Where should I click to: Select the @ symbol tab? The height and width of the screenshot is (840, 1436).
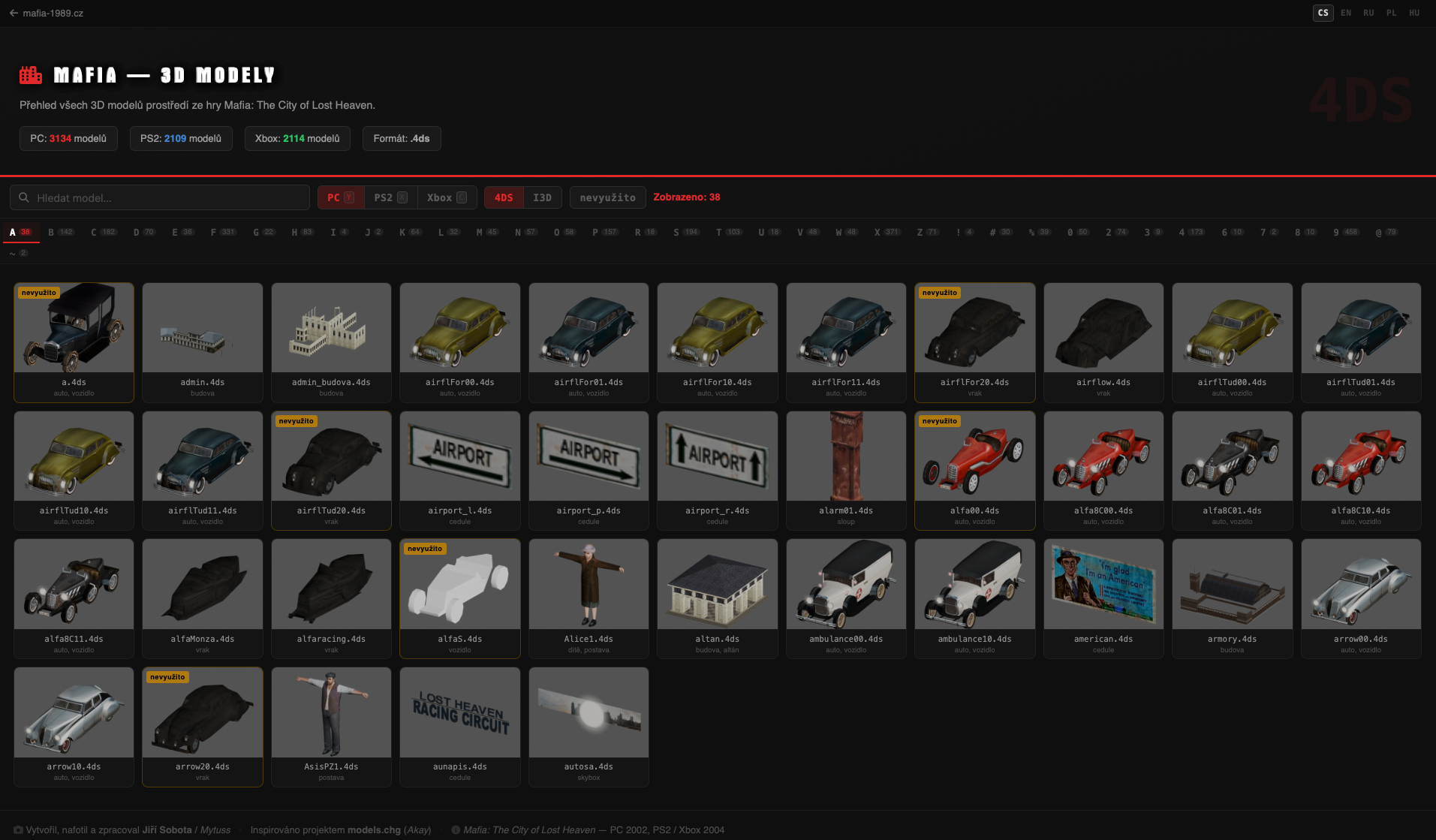[1386, 232]
